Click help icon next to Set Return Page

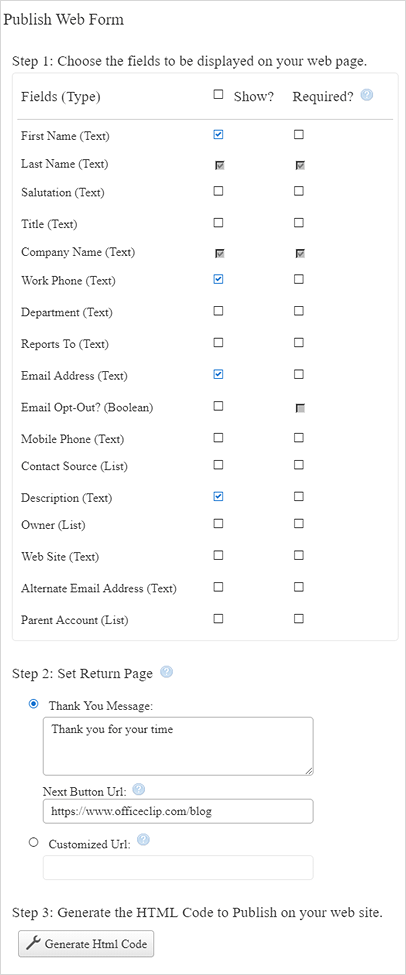tap(166, 672)
